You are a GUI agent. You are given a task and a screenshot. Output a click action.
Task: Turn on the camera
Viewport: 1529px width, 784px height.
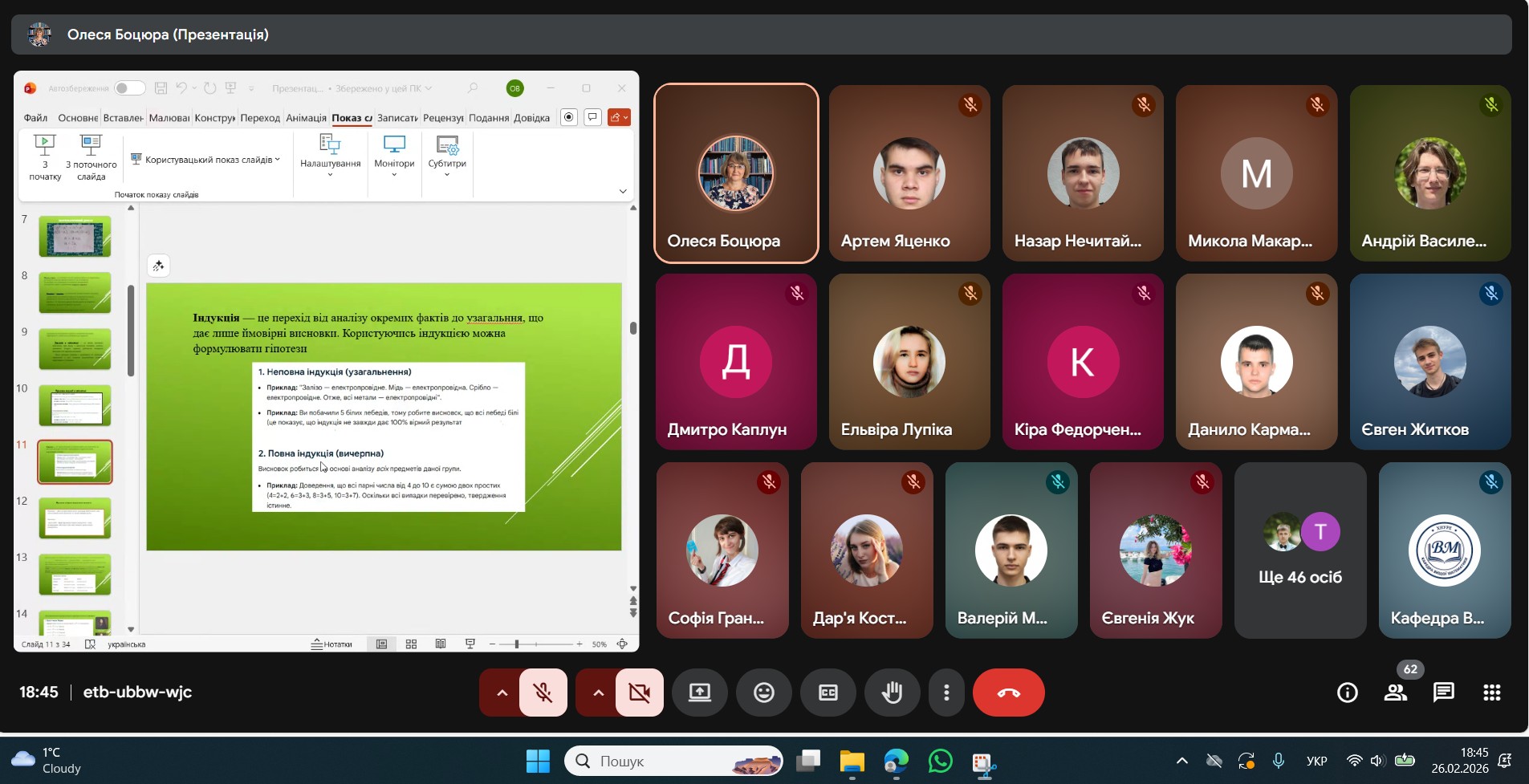click(x=640, y=693)
